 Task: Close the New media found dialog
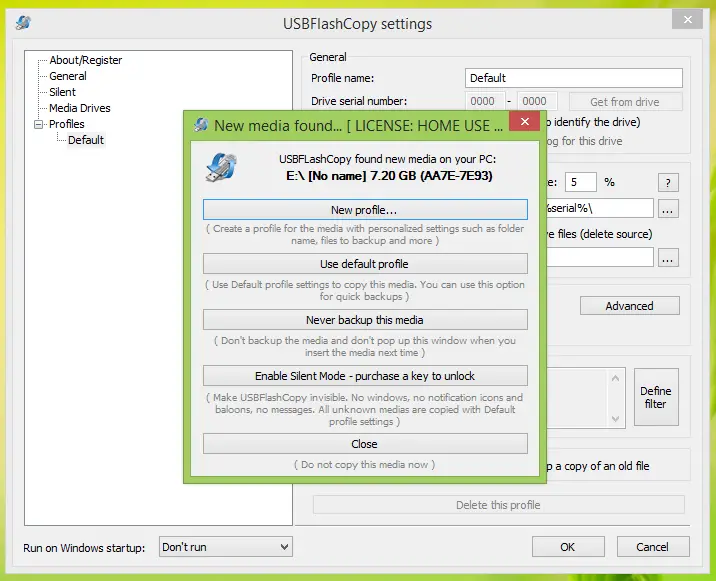pos(525,121)
